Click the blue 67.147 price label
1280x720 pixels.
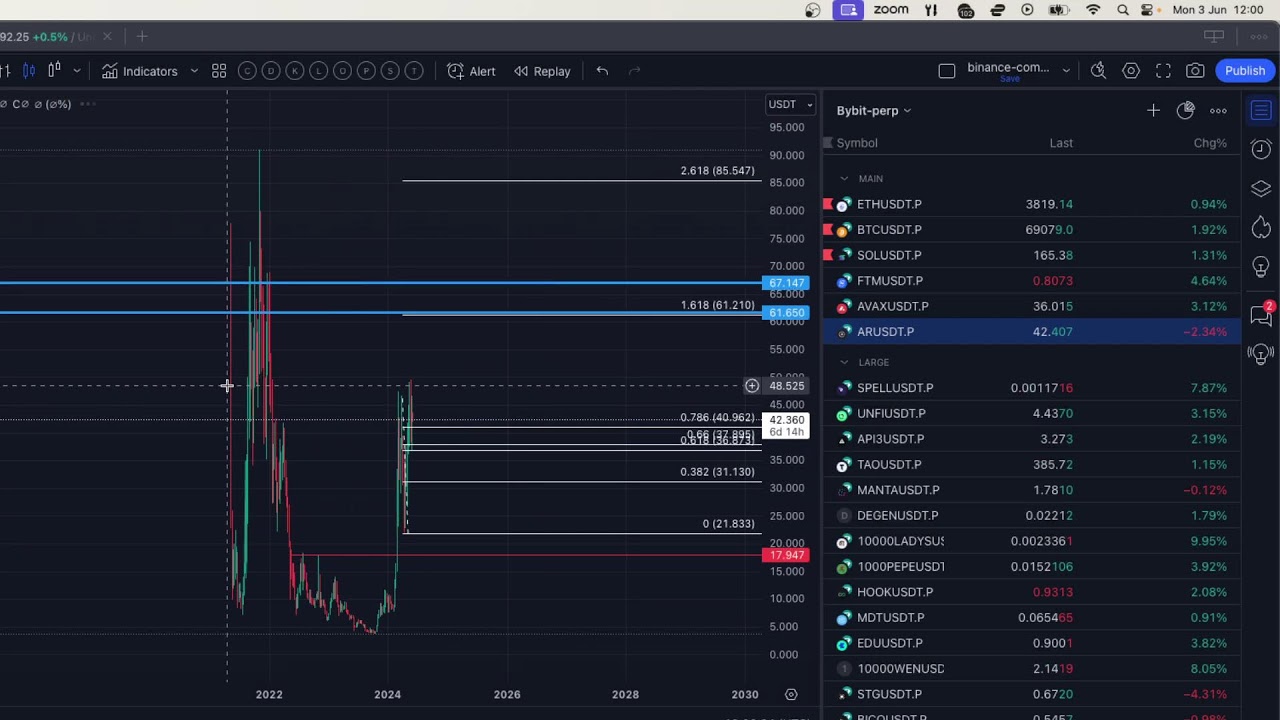(787, 283)
